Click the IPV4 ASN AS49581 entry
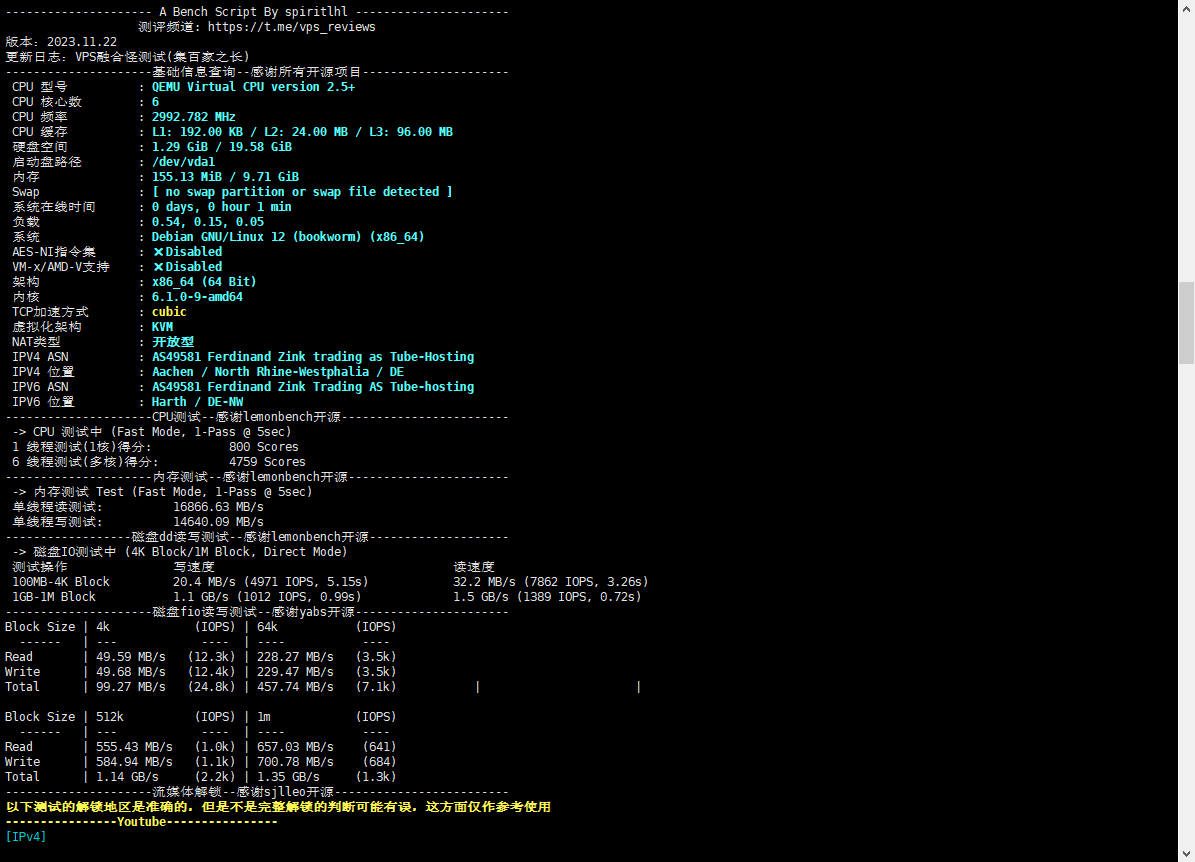 pos(313,357)
